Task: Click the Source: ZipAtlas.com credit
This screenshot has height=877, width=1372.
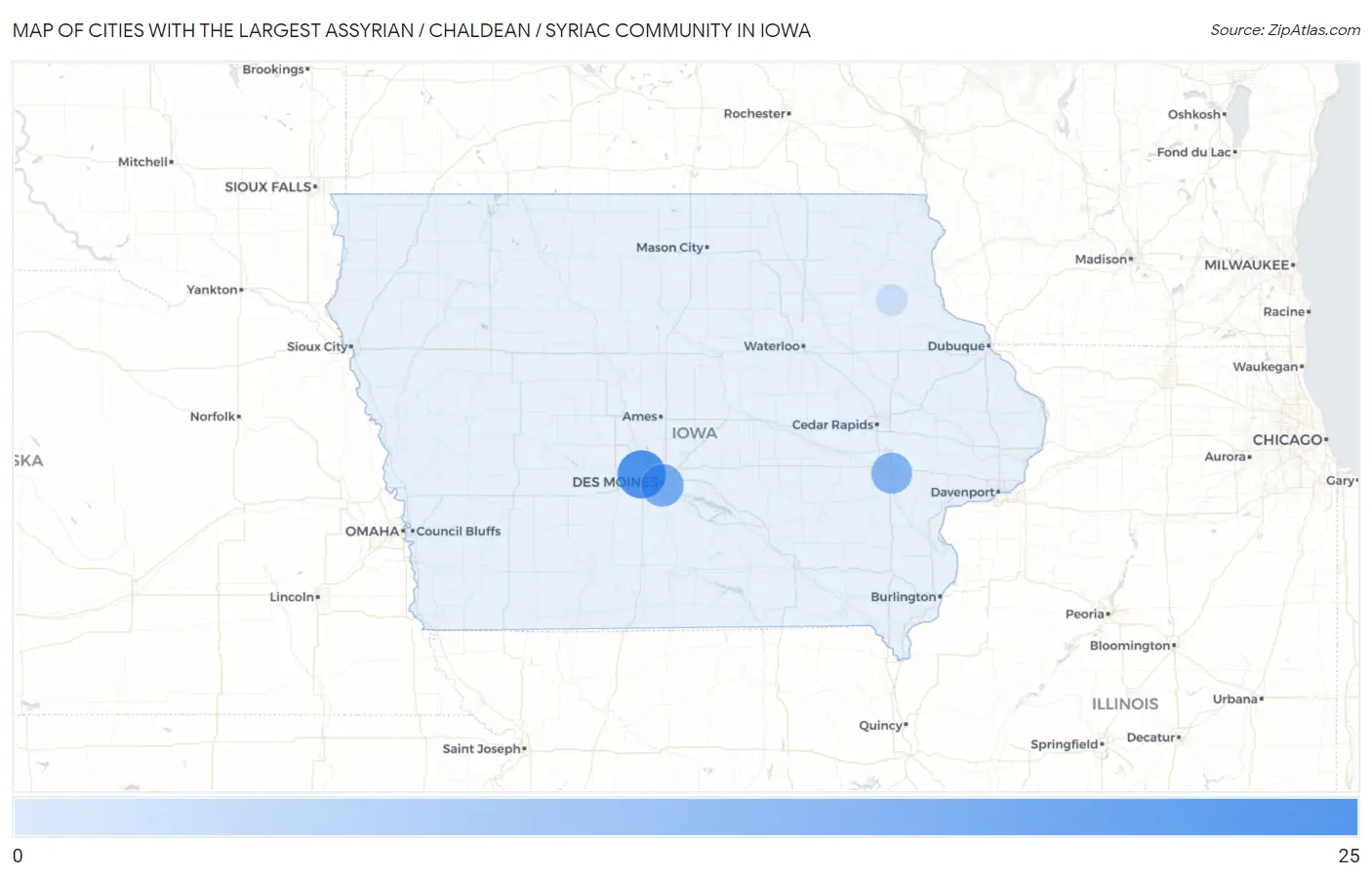Action: click(1285, 30)
